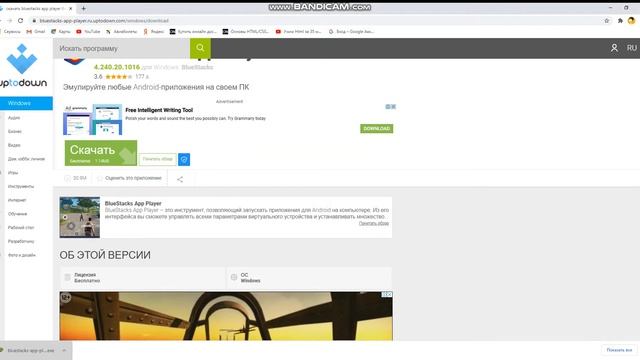This screenshot has width=640, height=360.
Task: Click the 'Free Intelligent Writing Tool' ad title
Action: (x=159, y=110)
